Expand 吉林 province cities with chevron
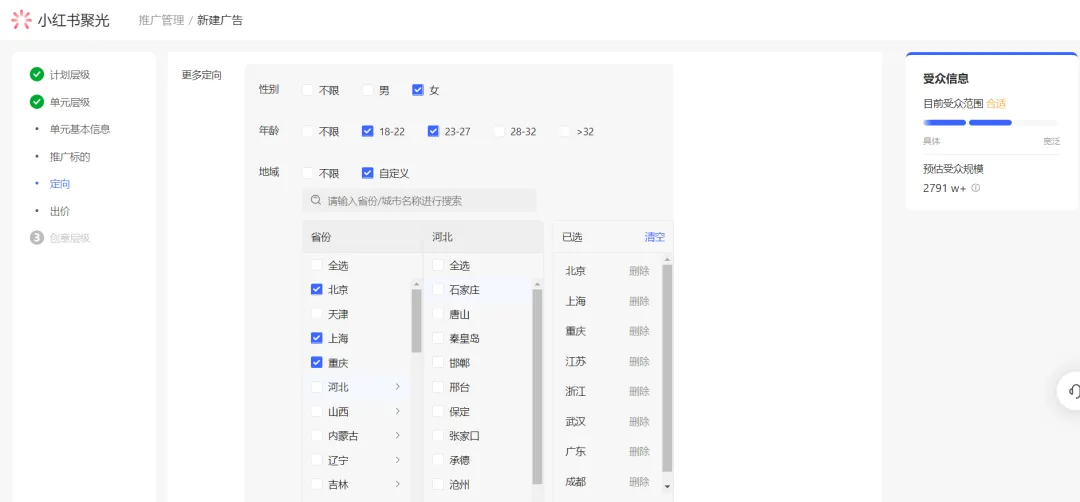1080x502 pixels. tap(397, 484)
